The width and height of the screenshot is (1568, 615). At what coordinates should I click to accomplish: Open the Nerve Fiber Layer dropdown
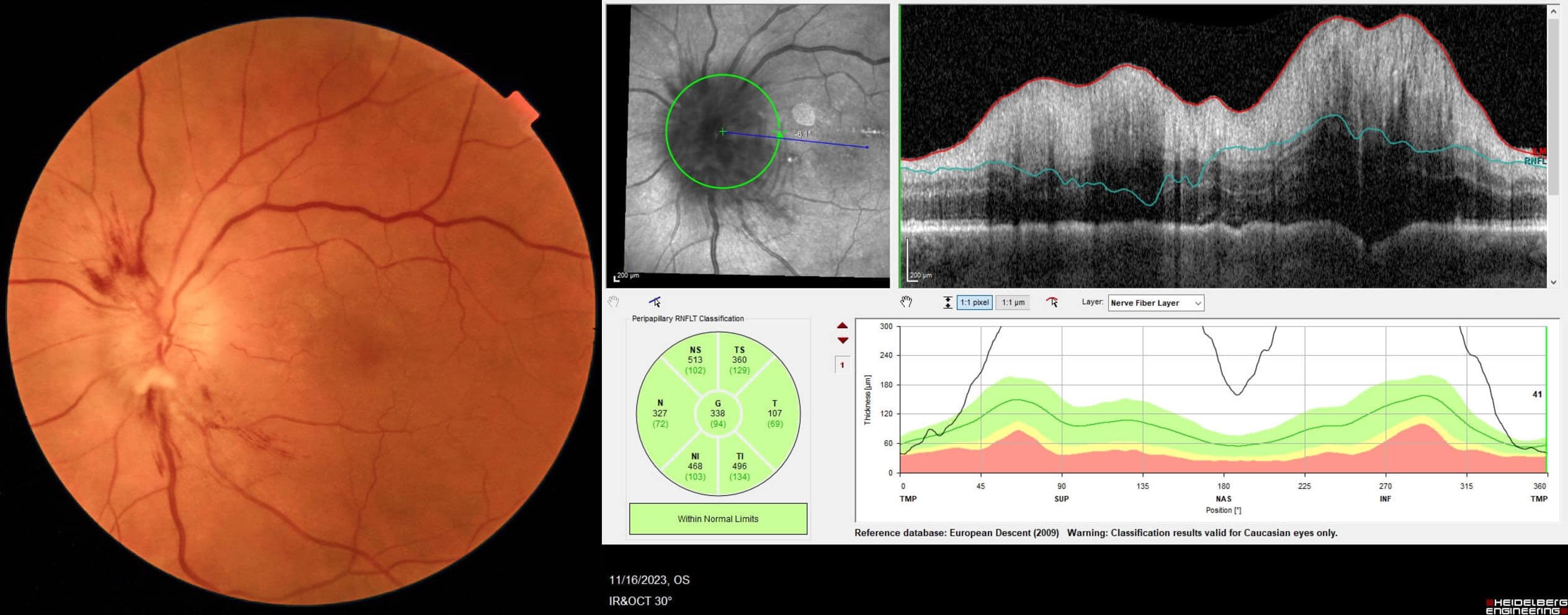1155,303
